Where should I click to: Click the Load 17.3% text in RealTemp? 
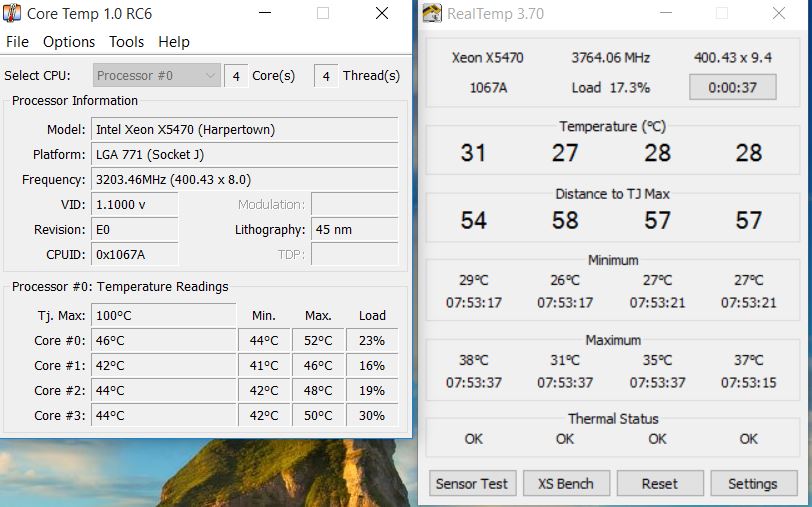(611, 88)
